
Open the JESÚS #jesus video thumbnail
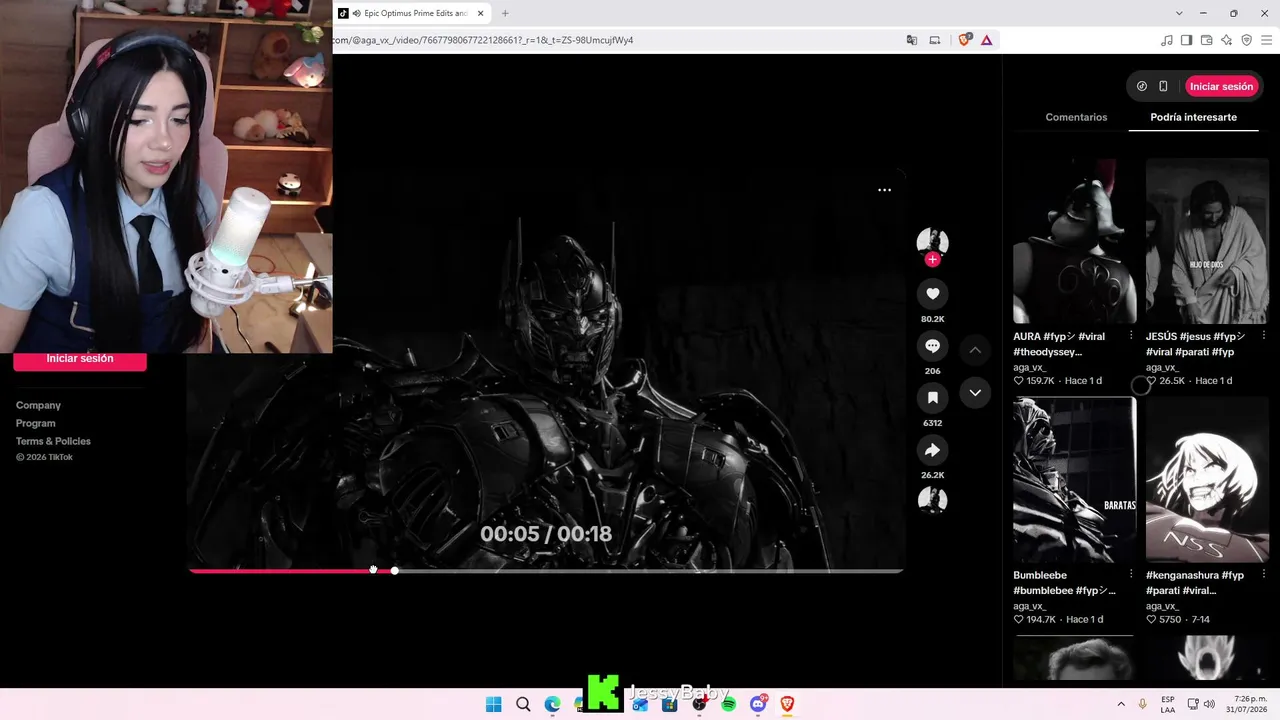pyautogui.click(x=1207, y=241)
